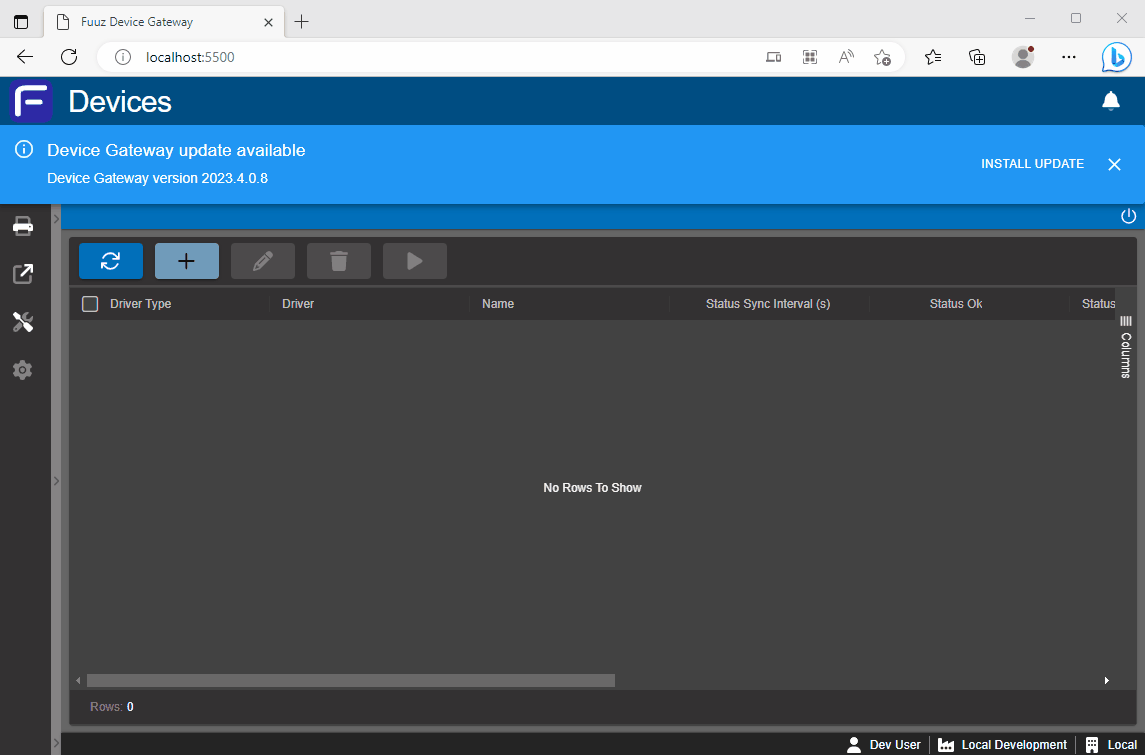The height and width of the screenshot is (755, 1145).
Task: Open the wrench tools sidebar icon
Action: 23,322
